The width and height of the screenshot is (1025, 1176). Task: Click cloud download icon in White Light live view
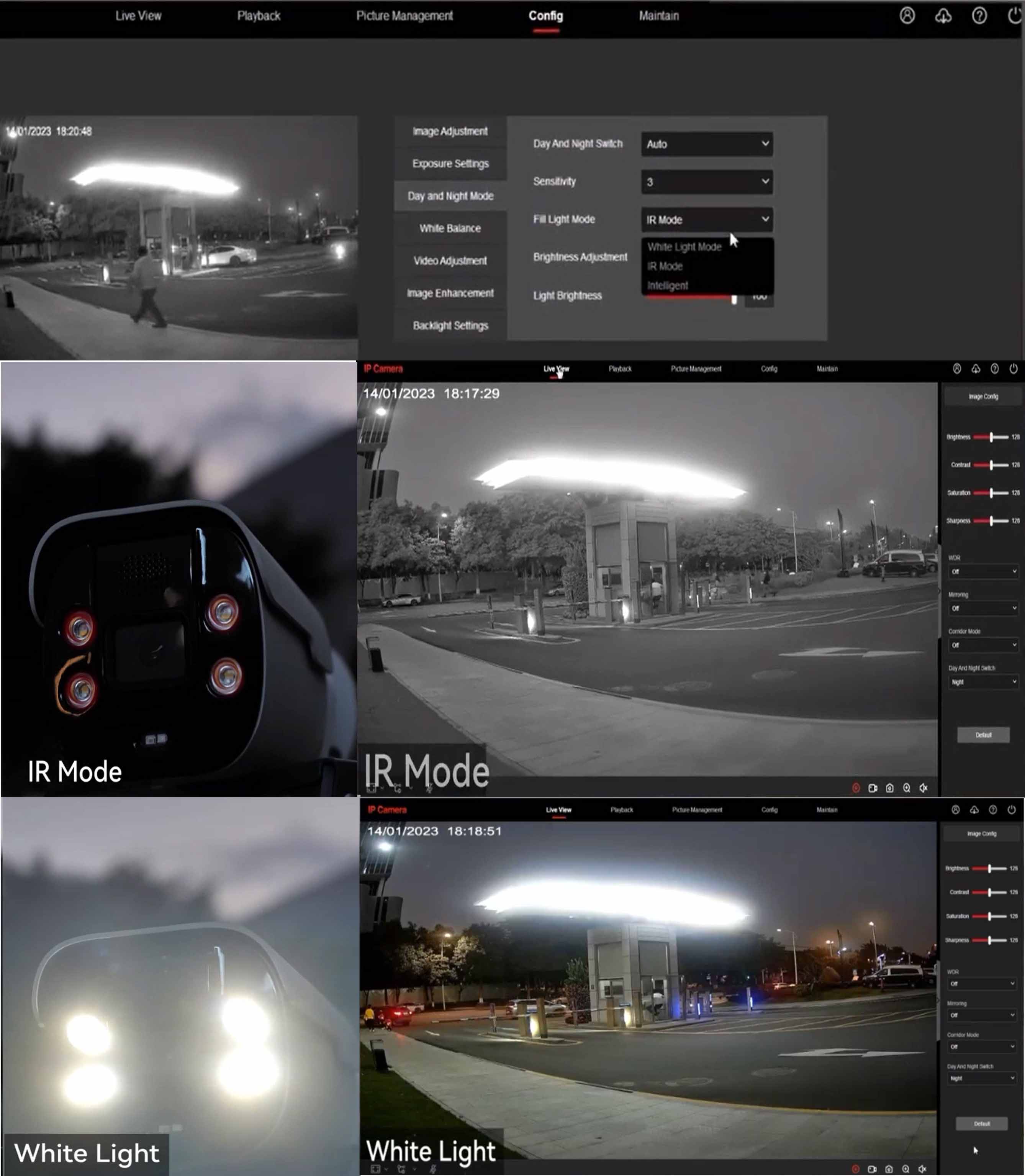(x=974, y=810)
